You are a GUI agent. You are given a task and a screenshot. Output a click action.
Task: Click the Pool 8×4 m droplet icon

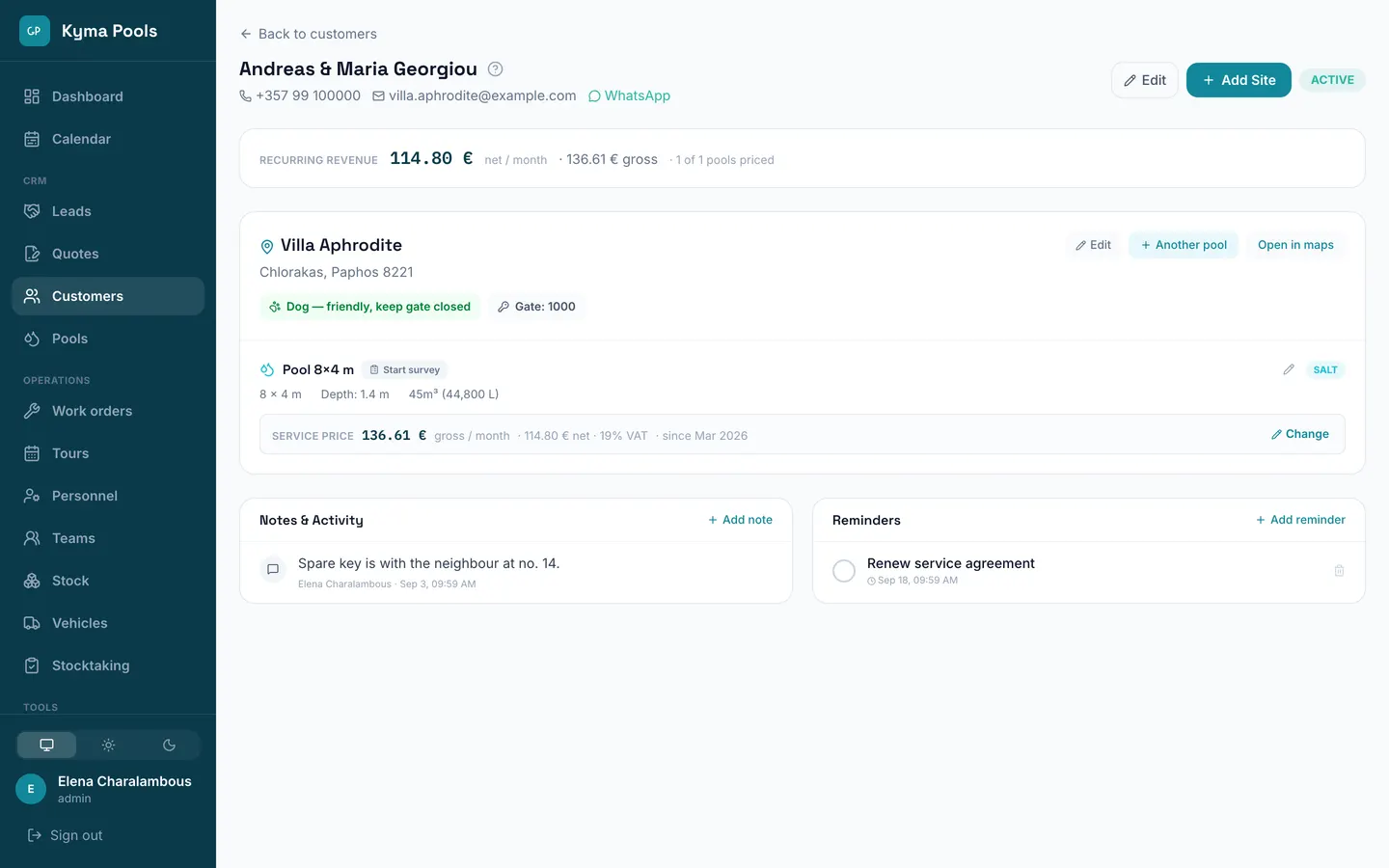[x=267, y=369]
